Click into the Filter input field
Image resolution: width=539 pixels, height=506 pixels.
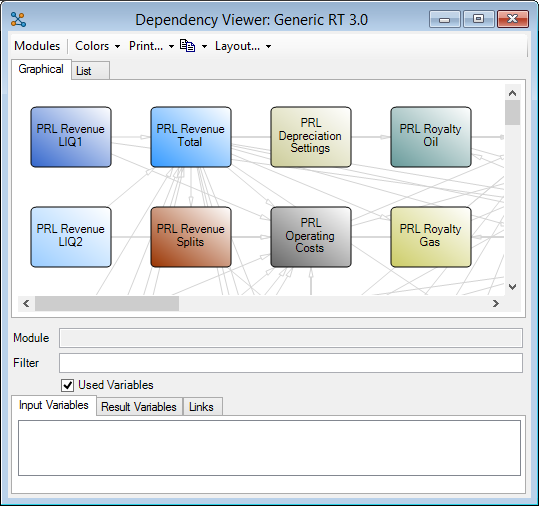click(x=291, y=363)
